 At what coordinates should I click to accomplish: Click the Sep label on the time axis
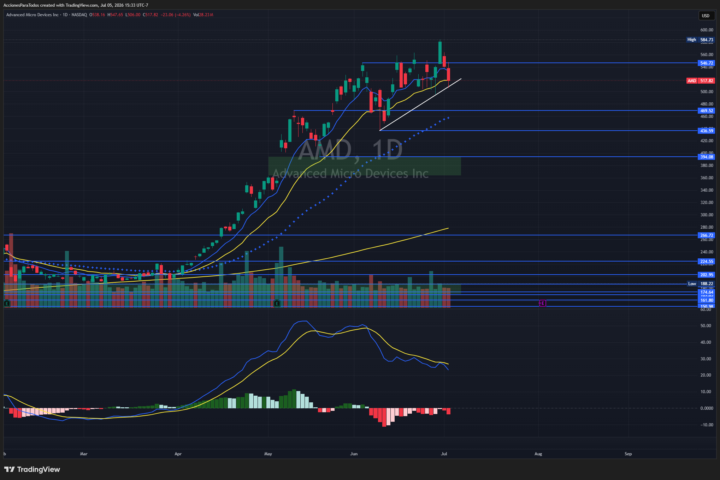628,454
